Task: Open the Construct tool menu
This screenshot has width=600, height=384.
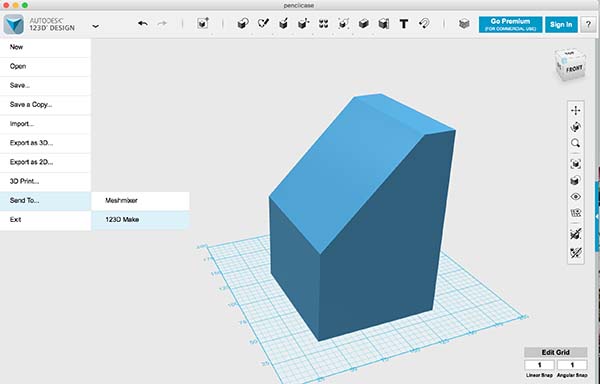Action: [x=284, y=24]
